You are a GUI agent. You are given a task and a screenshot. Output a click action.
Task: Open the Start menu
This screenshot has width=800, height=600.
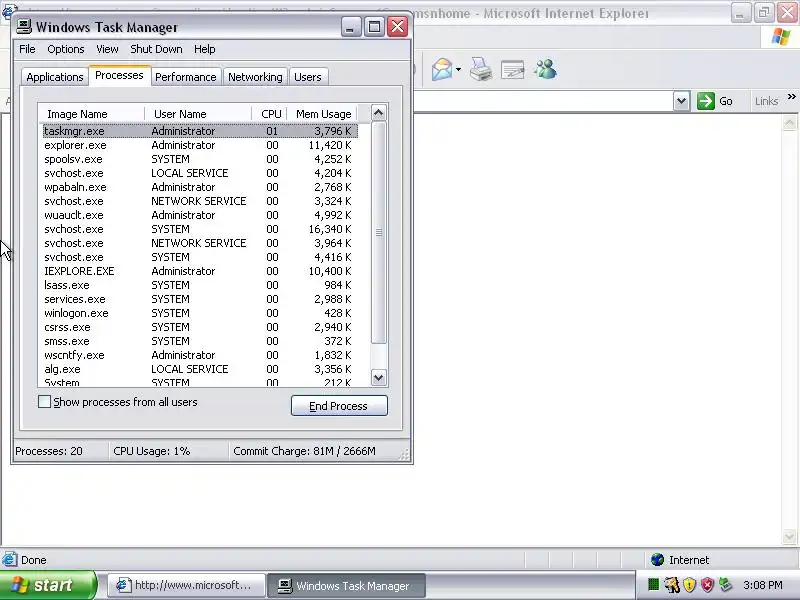(x=47, y=585)
